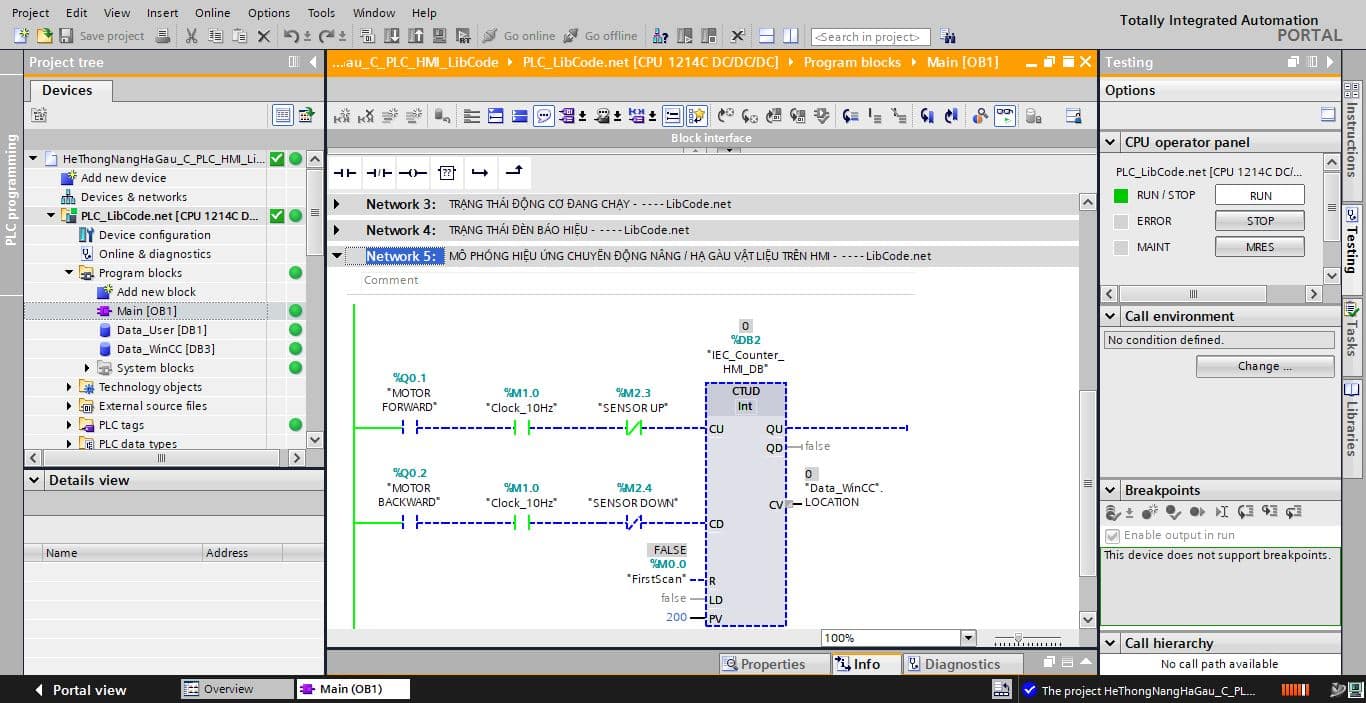1366x703 pixels.
Task: Open the Edit menu
Action: pos(76,13)
